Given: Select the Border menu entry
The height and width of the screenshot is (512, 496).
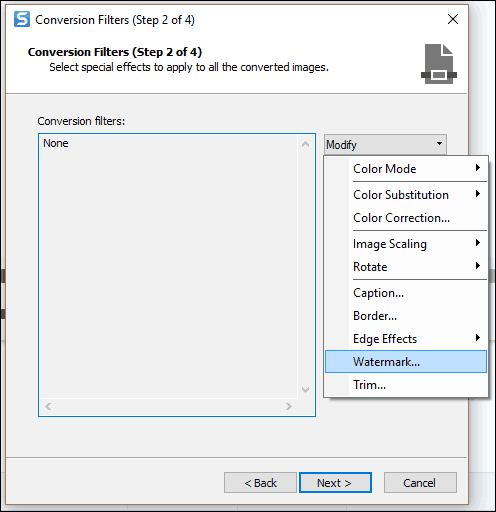Looking at the screenshot, I should pyautogui.click(x=406, y=316).
